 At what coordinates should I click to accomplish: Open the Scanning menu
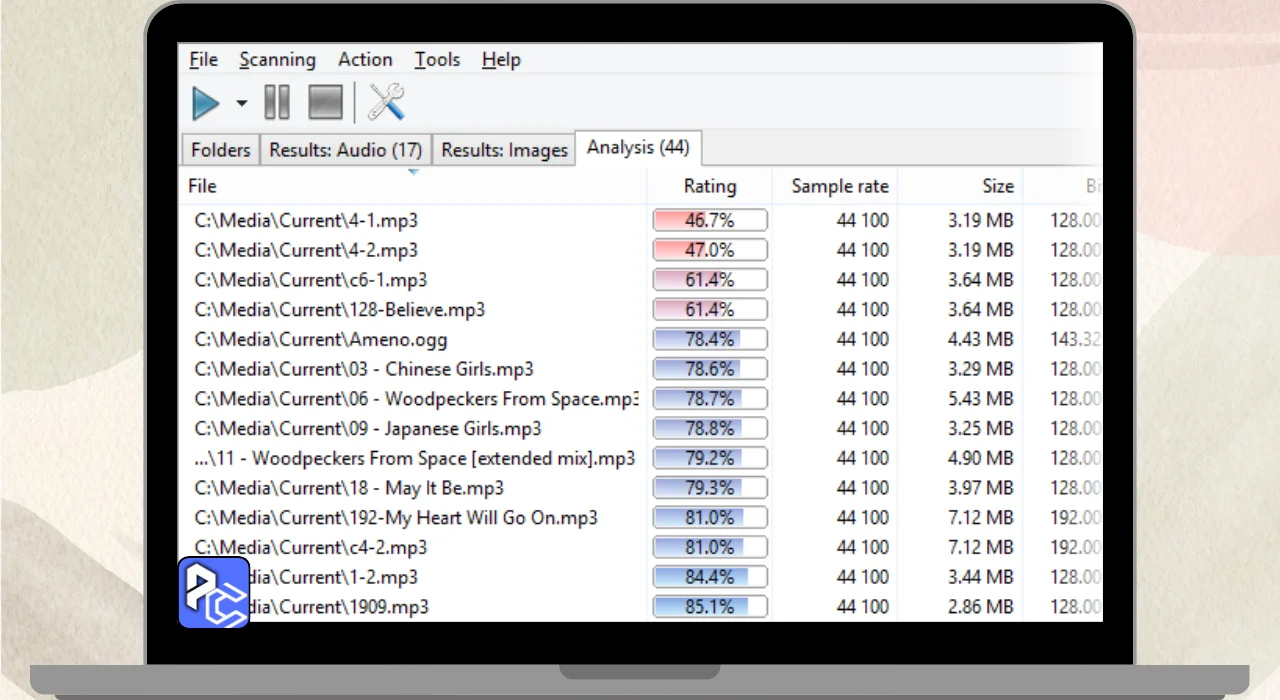point(277,60)
